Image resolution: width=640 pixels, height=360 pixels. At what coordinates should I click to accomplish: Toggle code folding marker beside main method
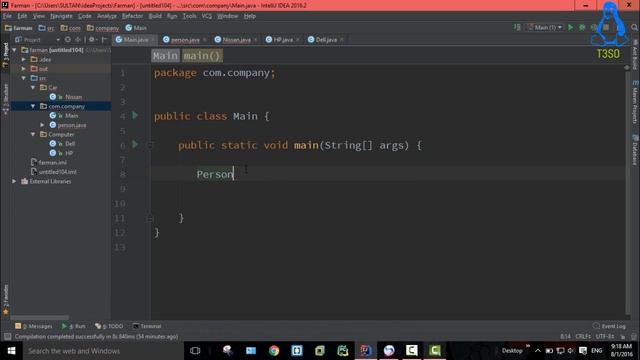click(150, 145)
